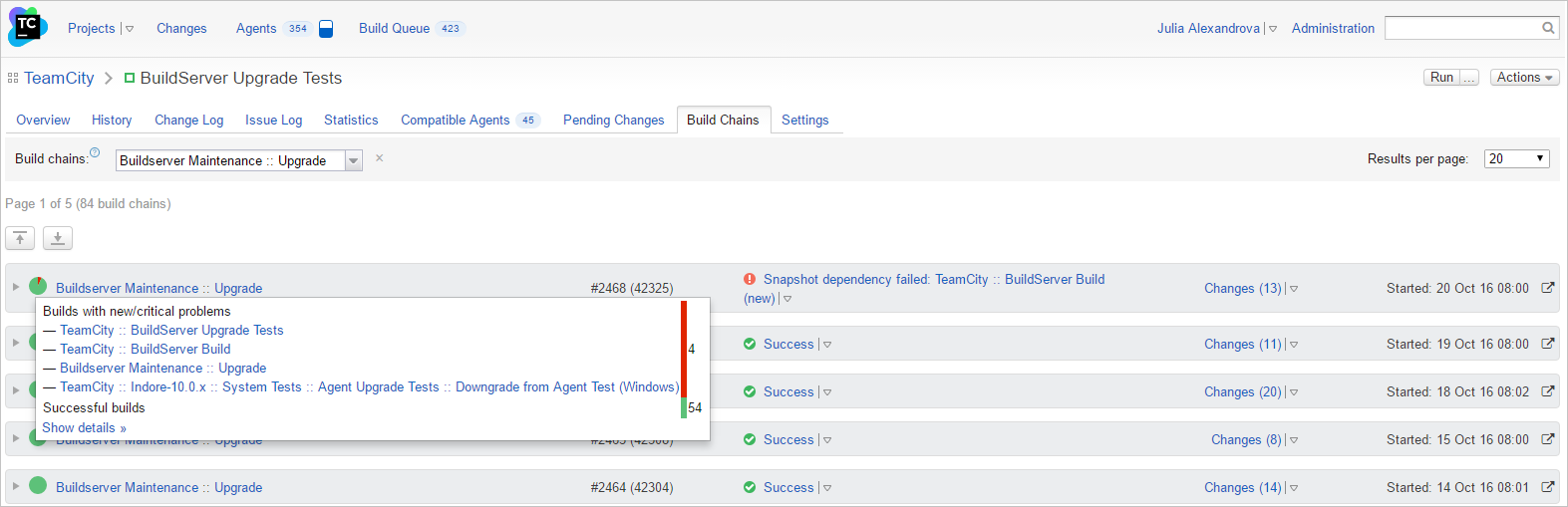Click the TeamCity logo
1568x507 pixels.
[x=27, y=27]
